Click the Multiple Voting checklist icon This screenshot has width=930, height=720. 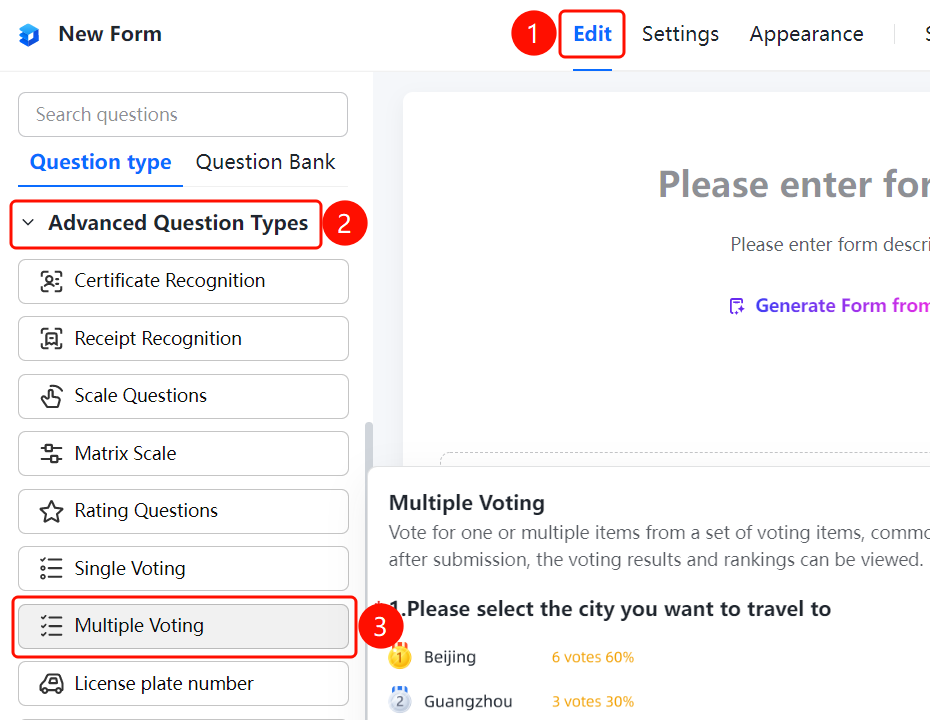coord(51,626)
